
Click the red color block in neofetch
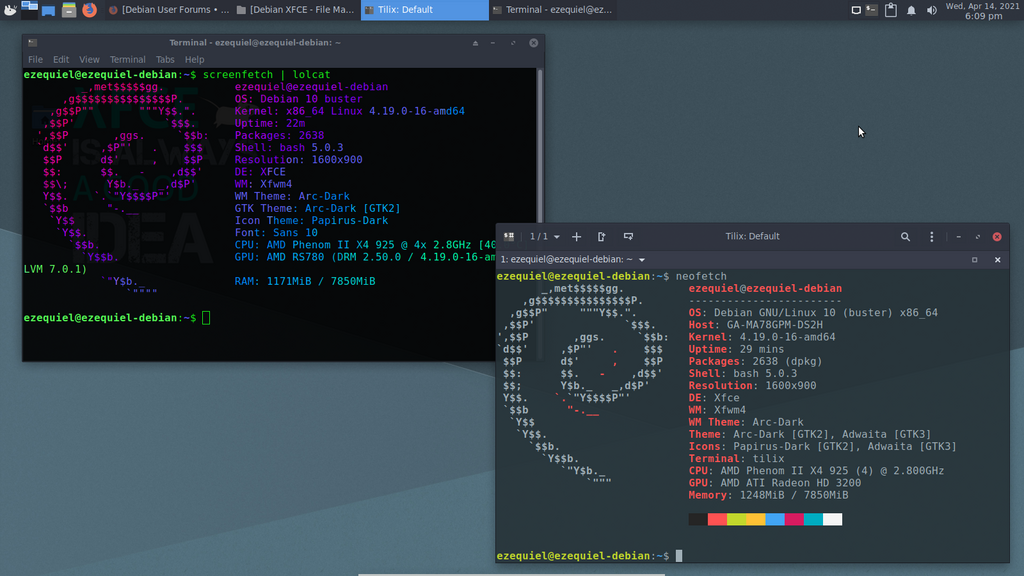[717, 519]
